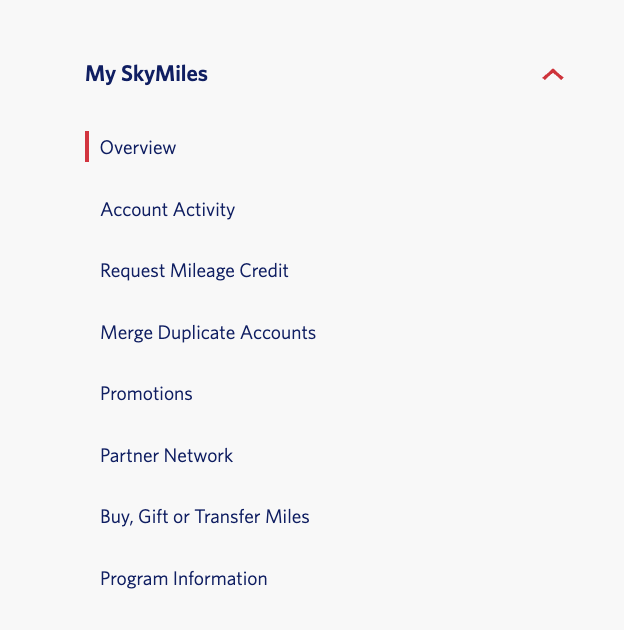
Task: Click the word Accounts in Merge Duplicate Accounts
Action: tap(278, 333)
